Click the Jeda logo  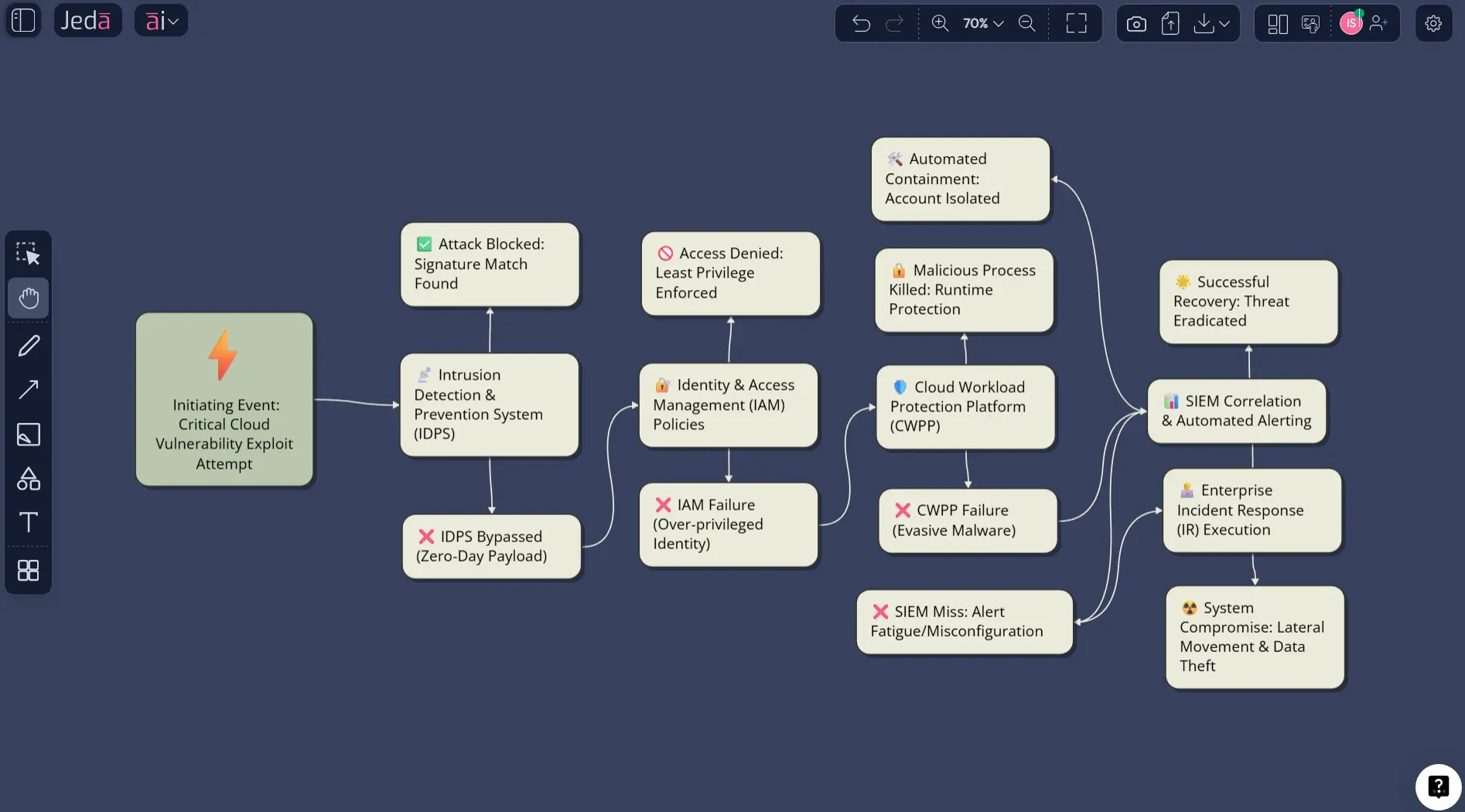click(87, 20)
